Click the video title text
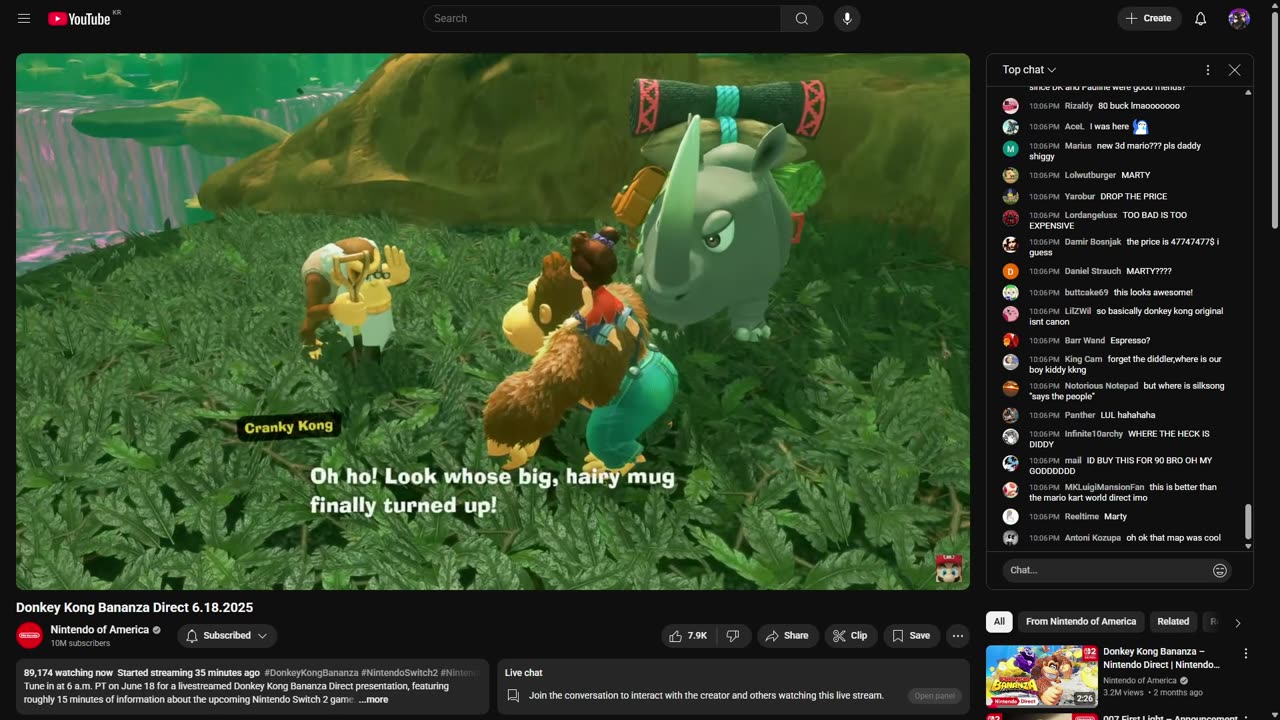This screenshot has height=720, width=1280. point(134,608)
